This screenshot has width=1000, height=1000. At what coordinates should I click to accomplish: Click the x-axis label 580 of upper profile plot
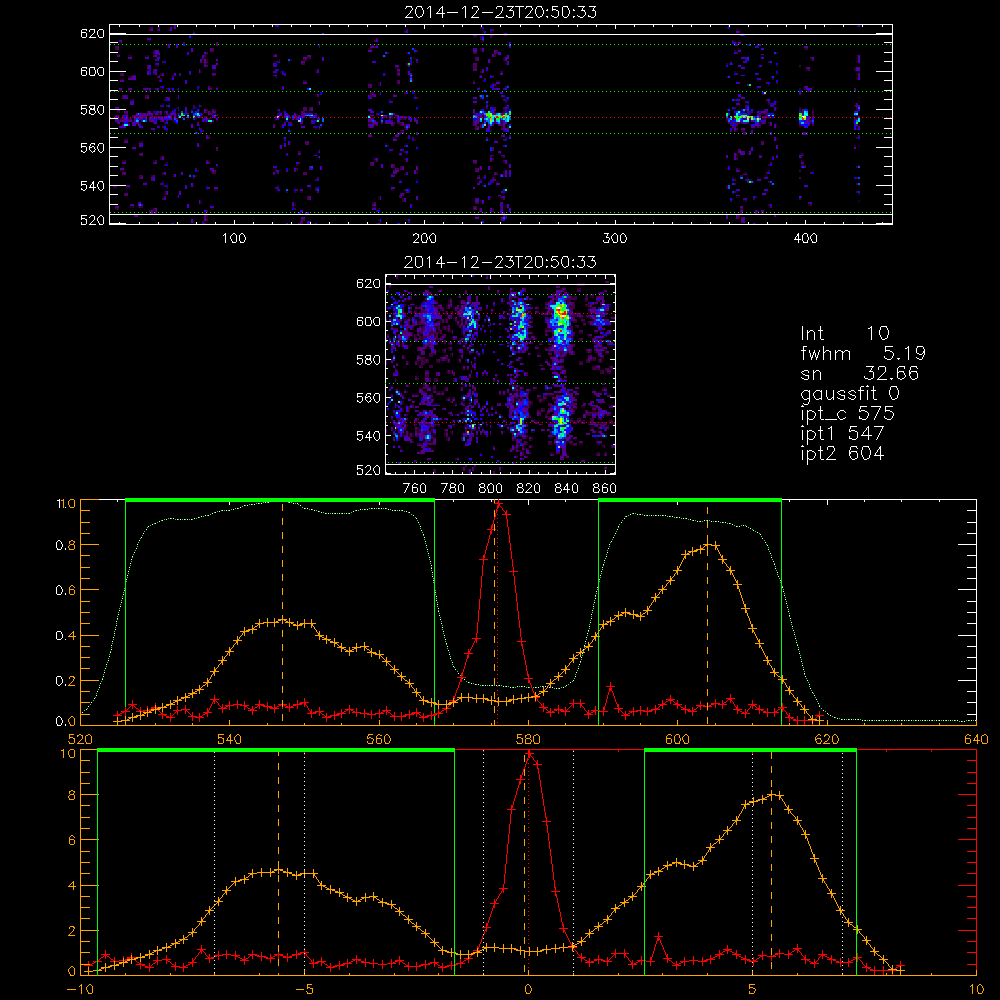(528, 740)
